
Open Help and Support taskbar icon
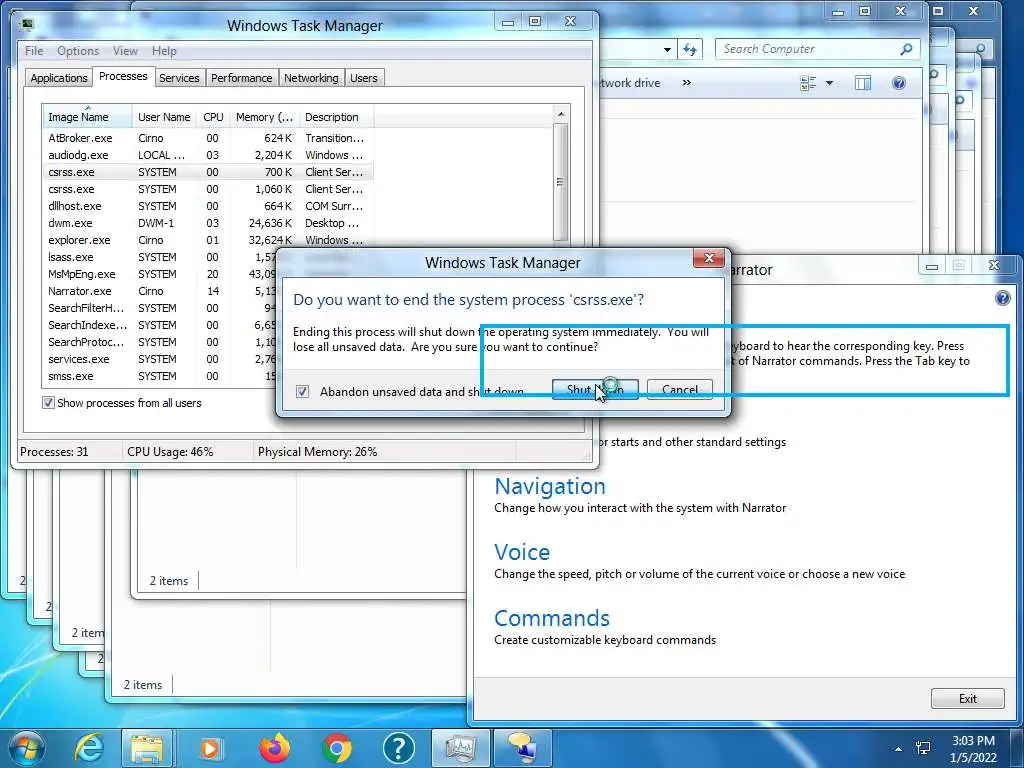[398, 748]
